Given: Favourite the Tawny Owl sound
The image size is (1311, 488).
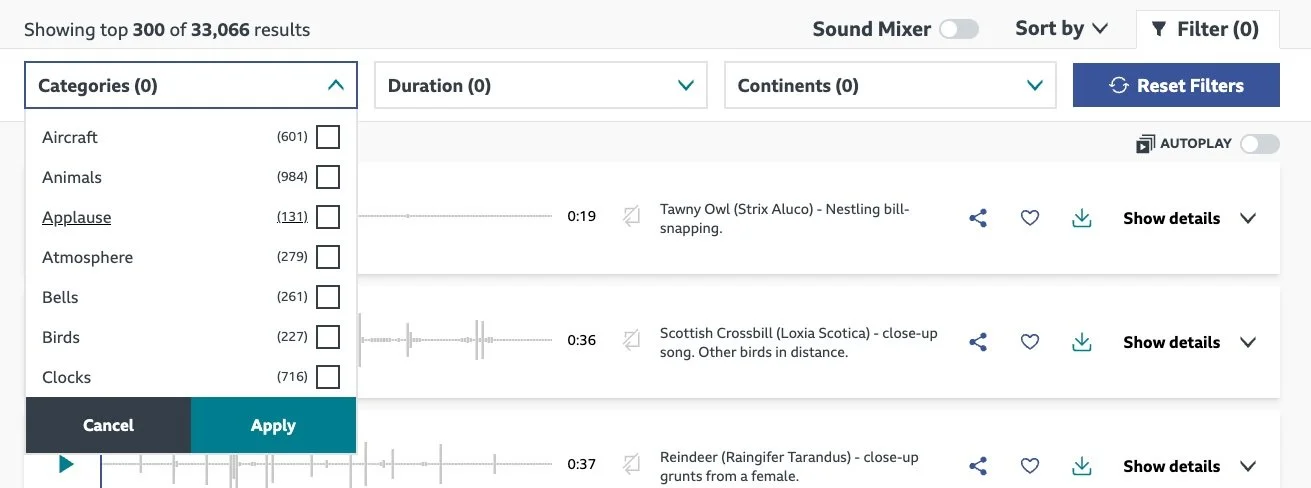Looking at the screenshot, I should [1030, 218].
